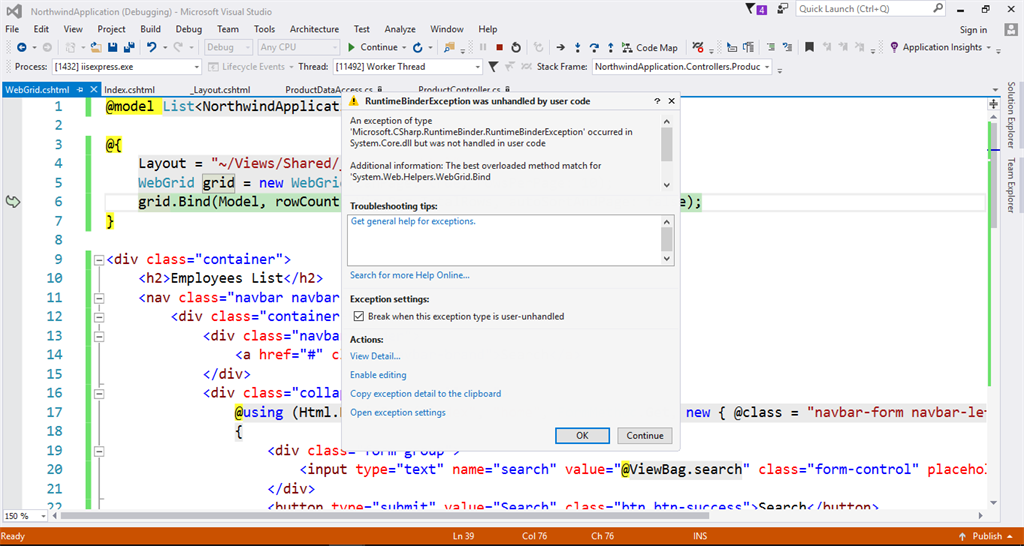Toggle a bookmark with the toolbar bookmark icon
This screenshot has height=546, width=1024.
pos(809,47)
